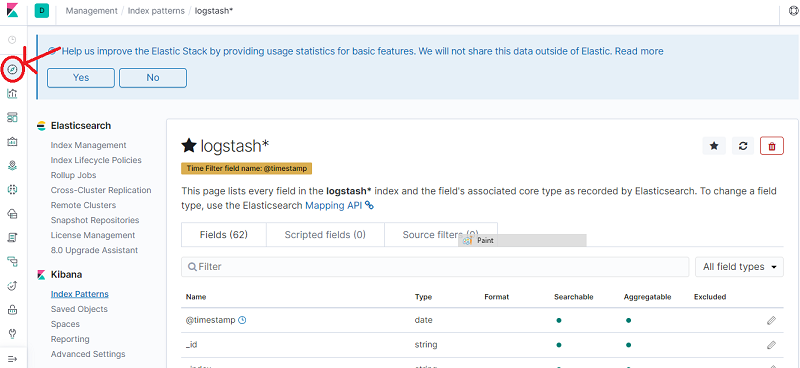Click Yes to share usage statistics

pyautogui.click(x=81, y=78)
